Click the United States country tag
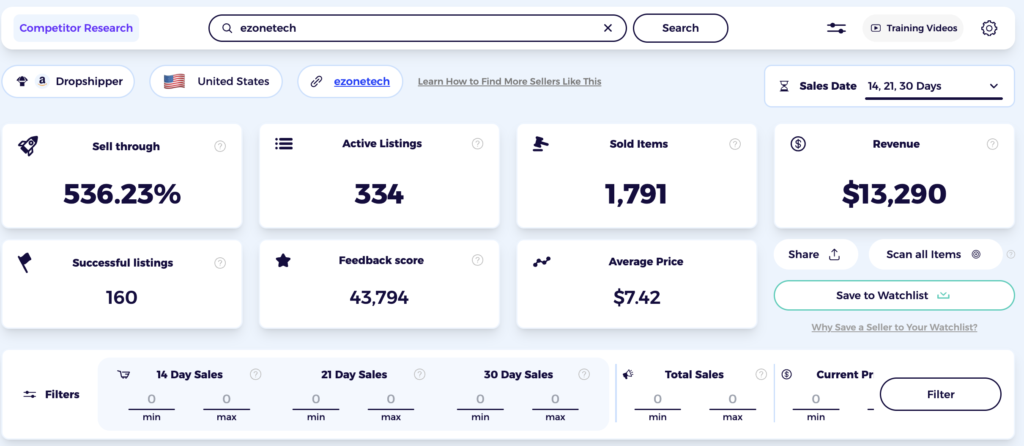Viewport: 1024px width, 446px height. coord(216,82)
